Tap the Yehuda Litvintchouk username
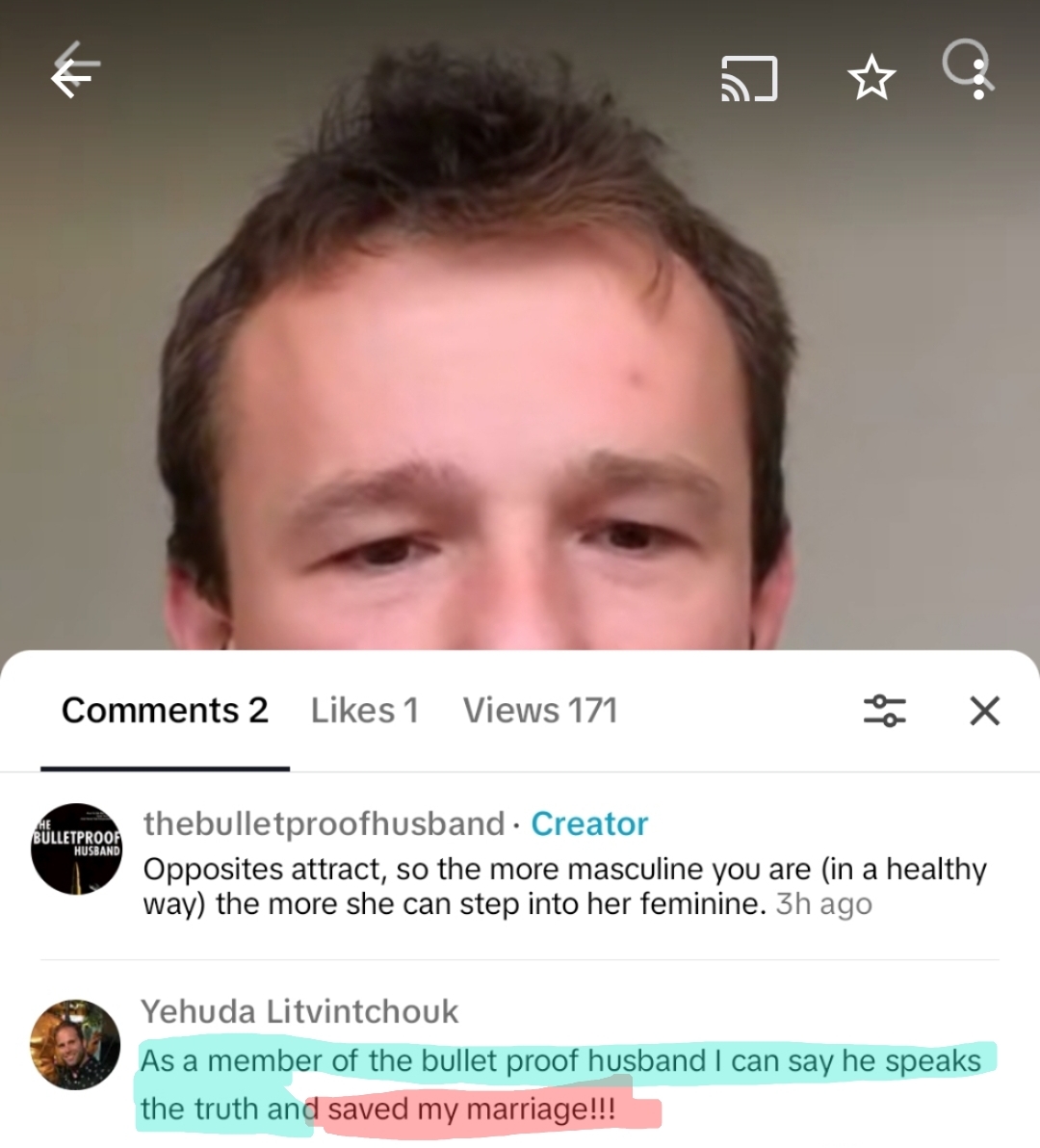 (299, 1011)
